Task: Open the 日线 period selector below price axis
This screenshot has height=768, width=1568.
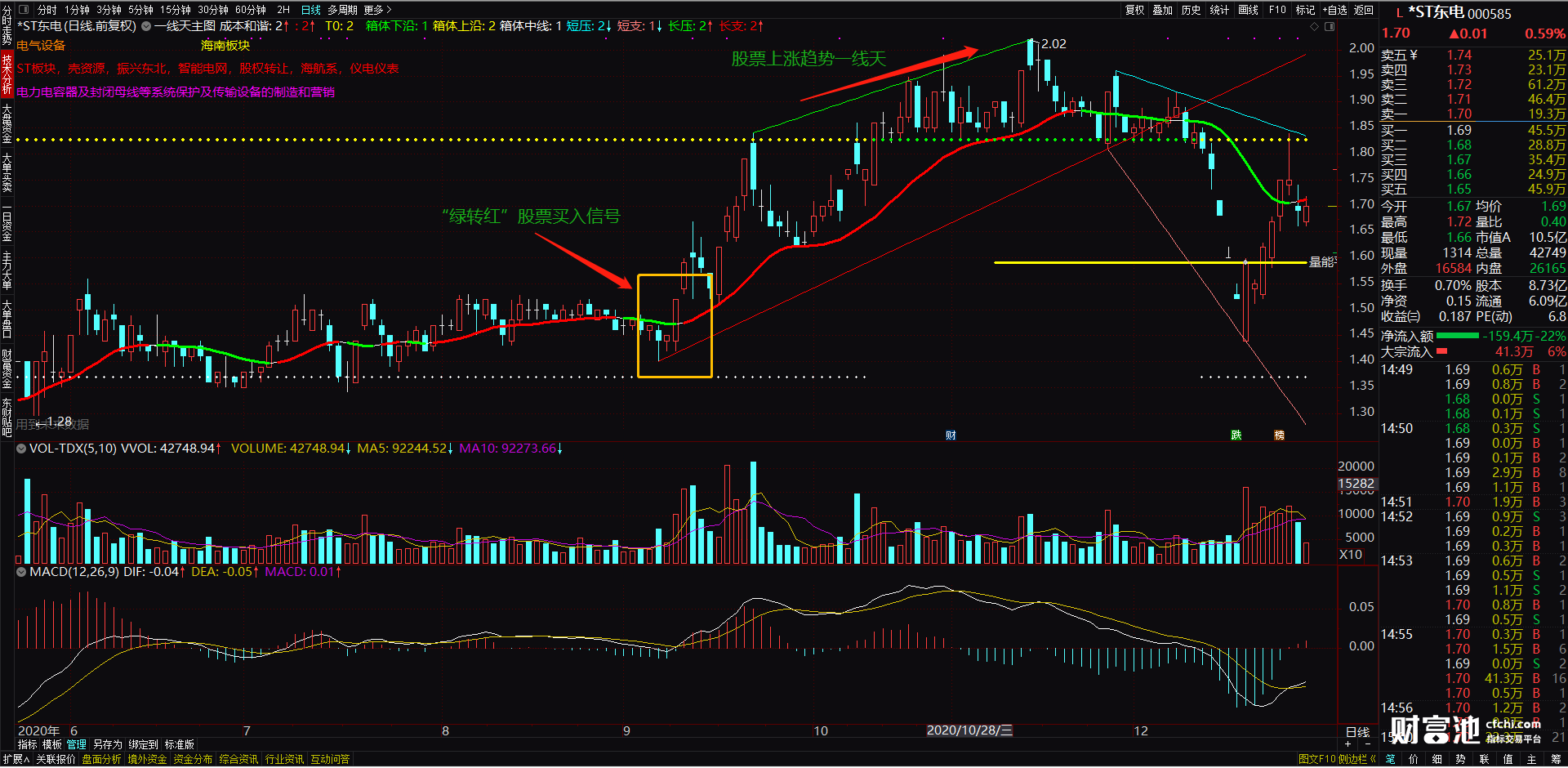Action: click(1357, 733)
